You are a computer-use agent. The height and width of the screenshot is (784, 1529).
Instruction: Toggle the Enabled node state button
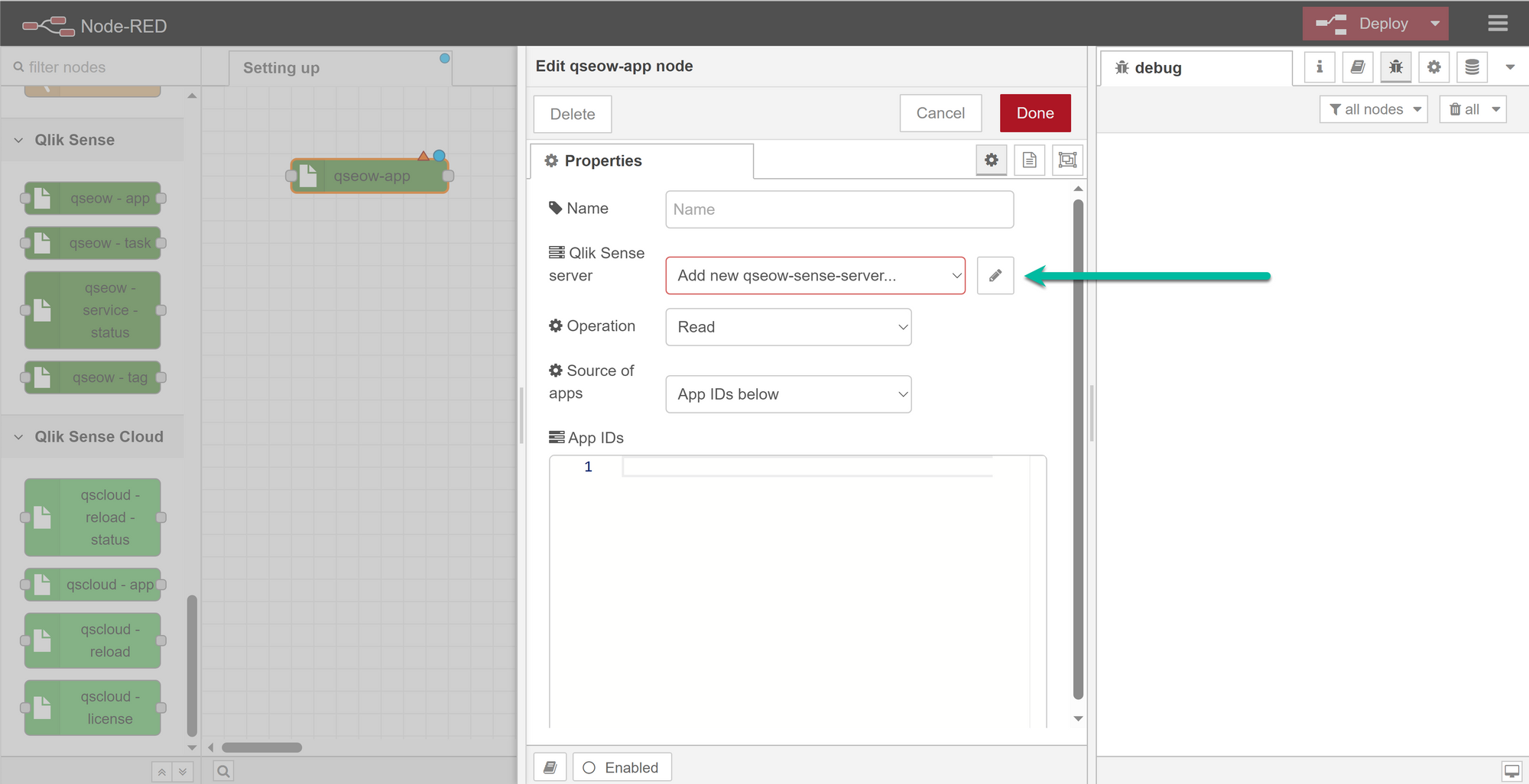pyautogui.click(x=622, y=767)
